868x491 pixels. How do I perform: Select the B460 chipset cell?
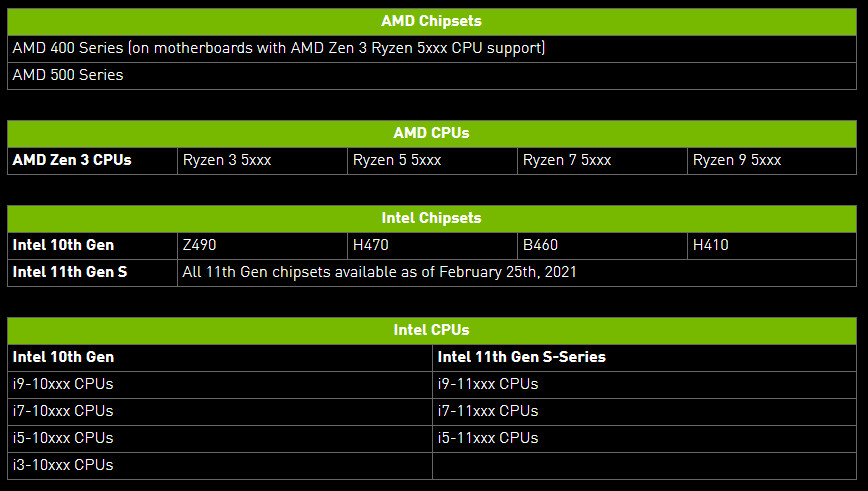coord(540,245)
